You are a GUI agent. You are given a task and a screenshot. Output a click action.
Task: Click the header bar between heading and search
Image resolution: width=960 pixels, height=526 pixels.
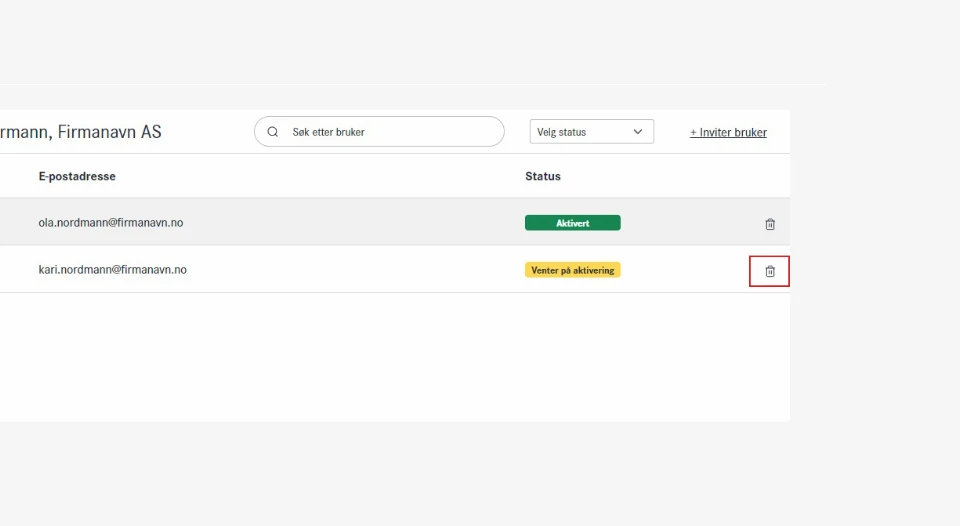click(x=207, y=132)
